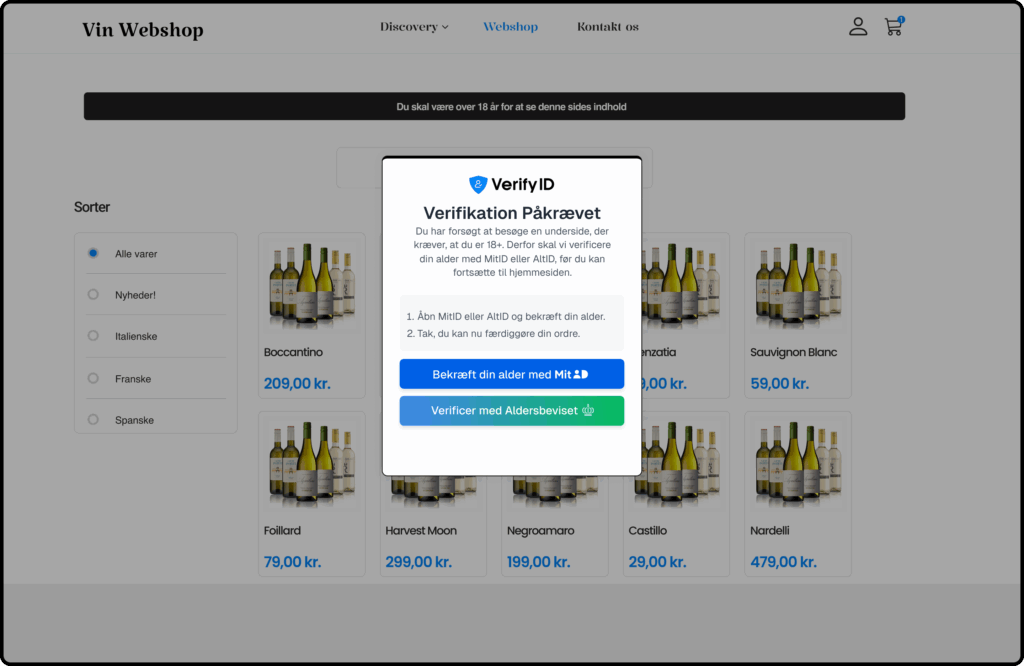Go to the Webshop nav item
The width and height of the screenshot is (1024, 666).
[510, 27]
